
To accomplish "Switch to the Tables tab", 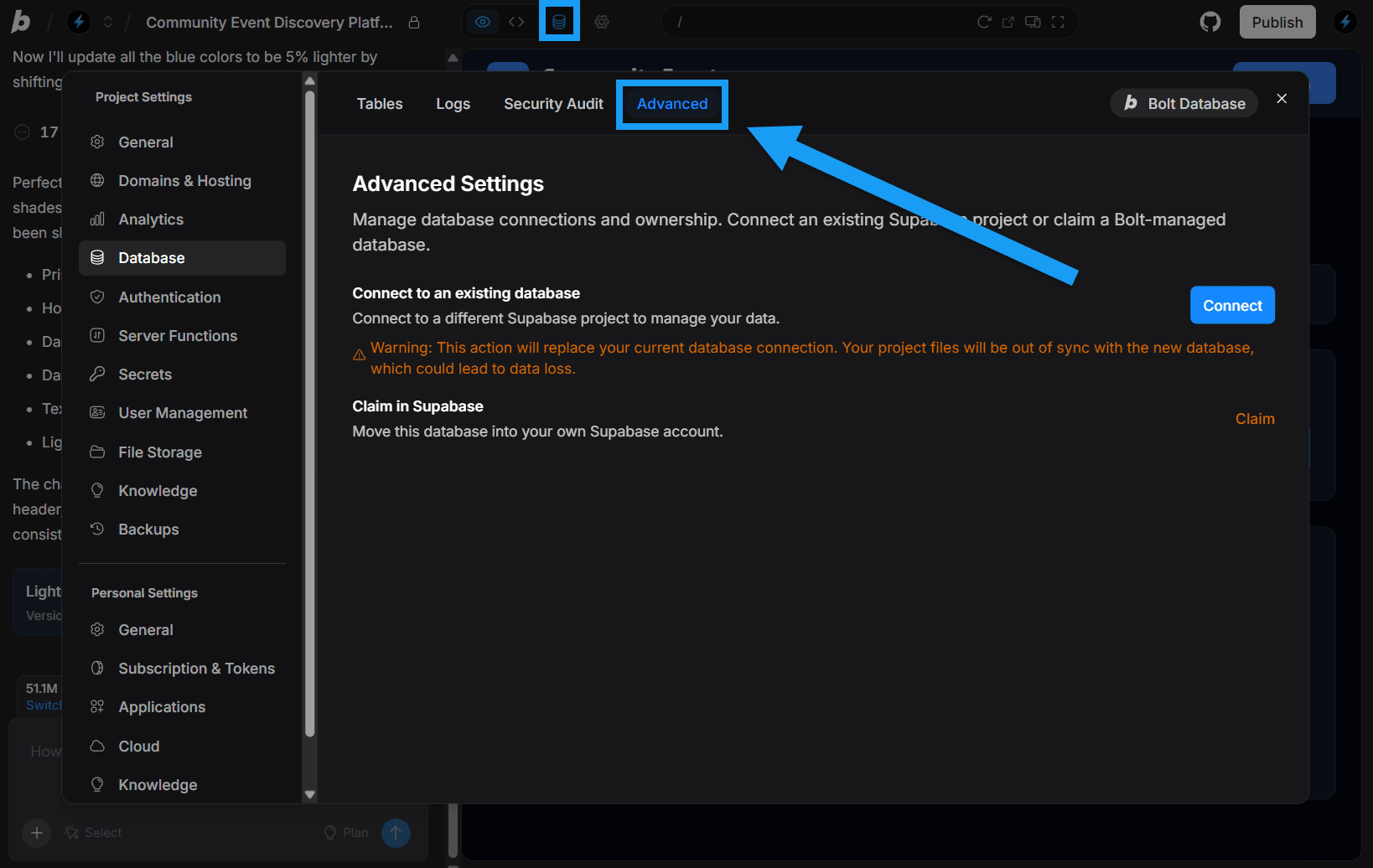I will [x=379, y=103].
